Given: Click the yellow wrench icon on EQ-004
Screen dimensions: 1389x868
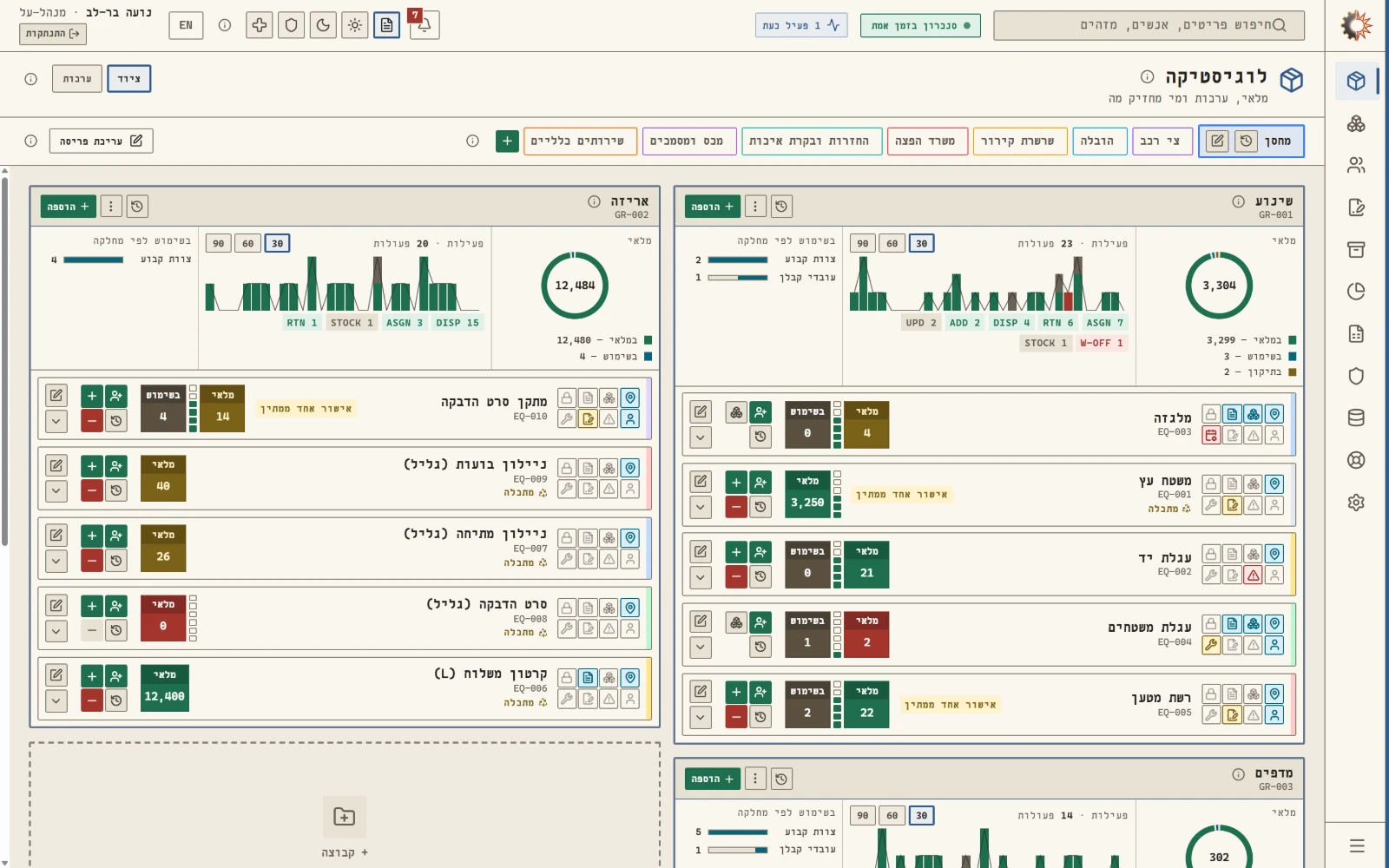Looking at the screenshot, I should coord(1211,645).
